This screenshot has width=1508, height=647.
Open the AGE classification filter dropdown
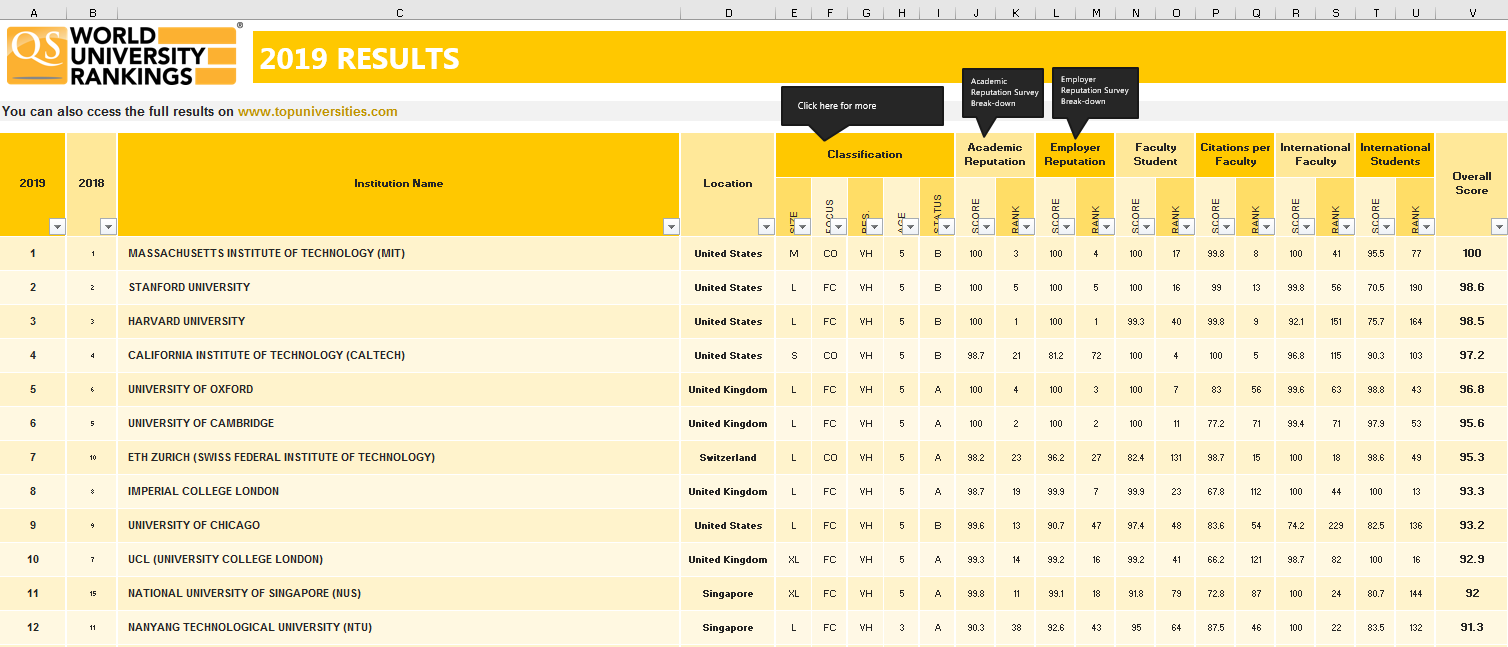tap(910, 227)
